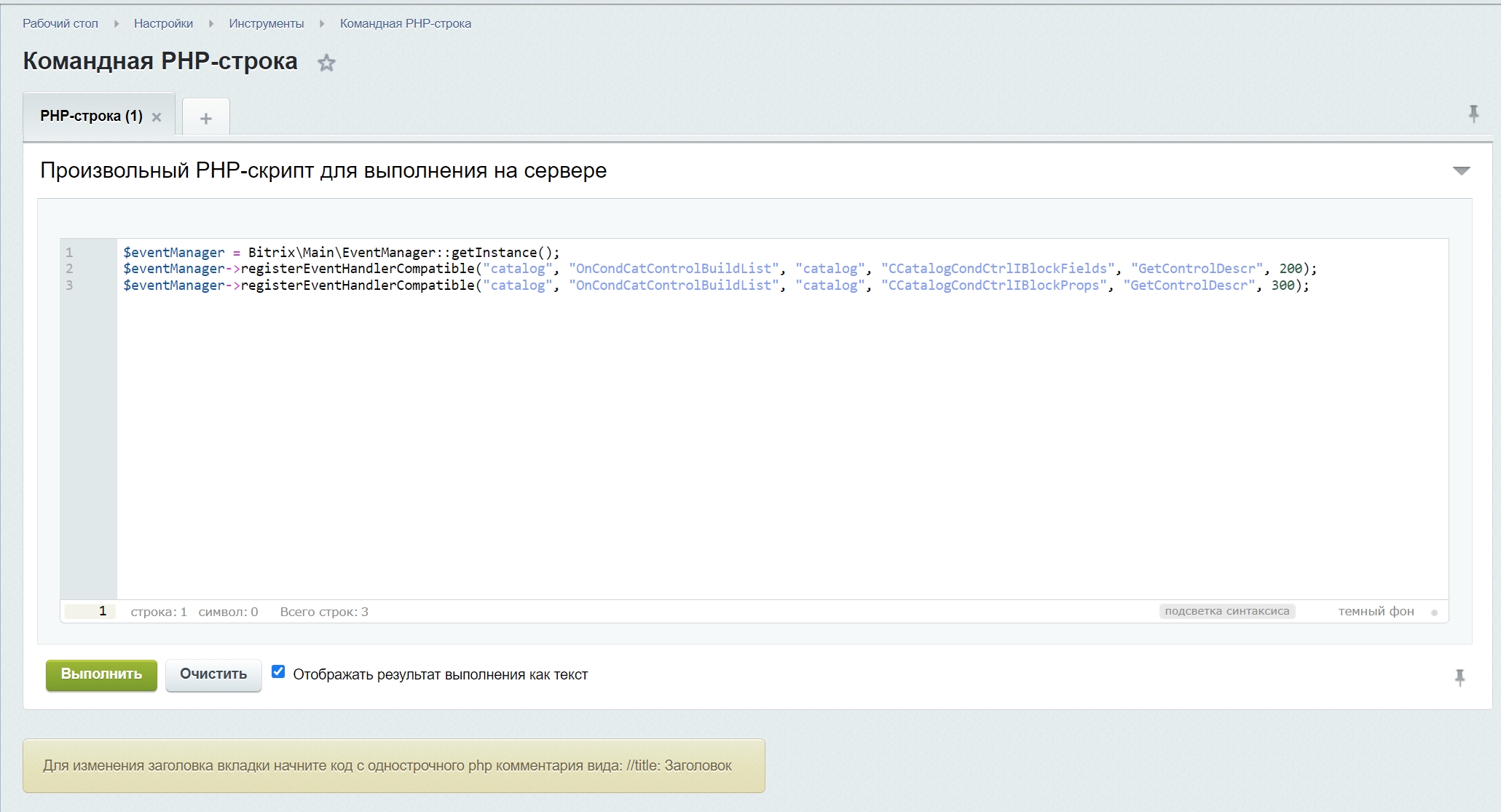The image size is (1501, 812).
Task: Click the pin icon beside the tabs
Action: click(1473, 114)
